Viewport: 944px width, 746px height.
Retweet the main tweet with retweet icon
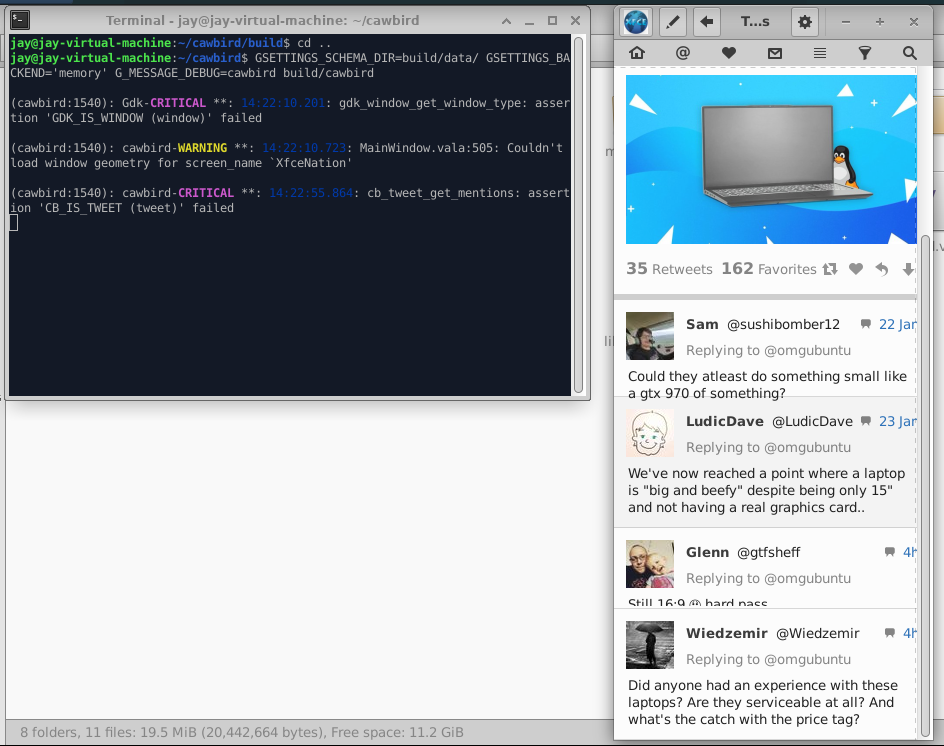830,269
